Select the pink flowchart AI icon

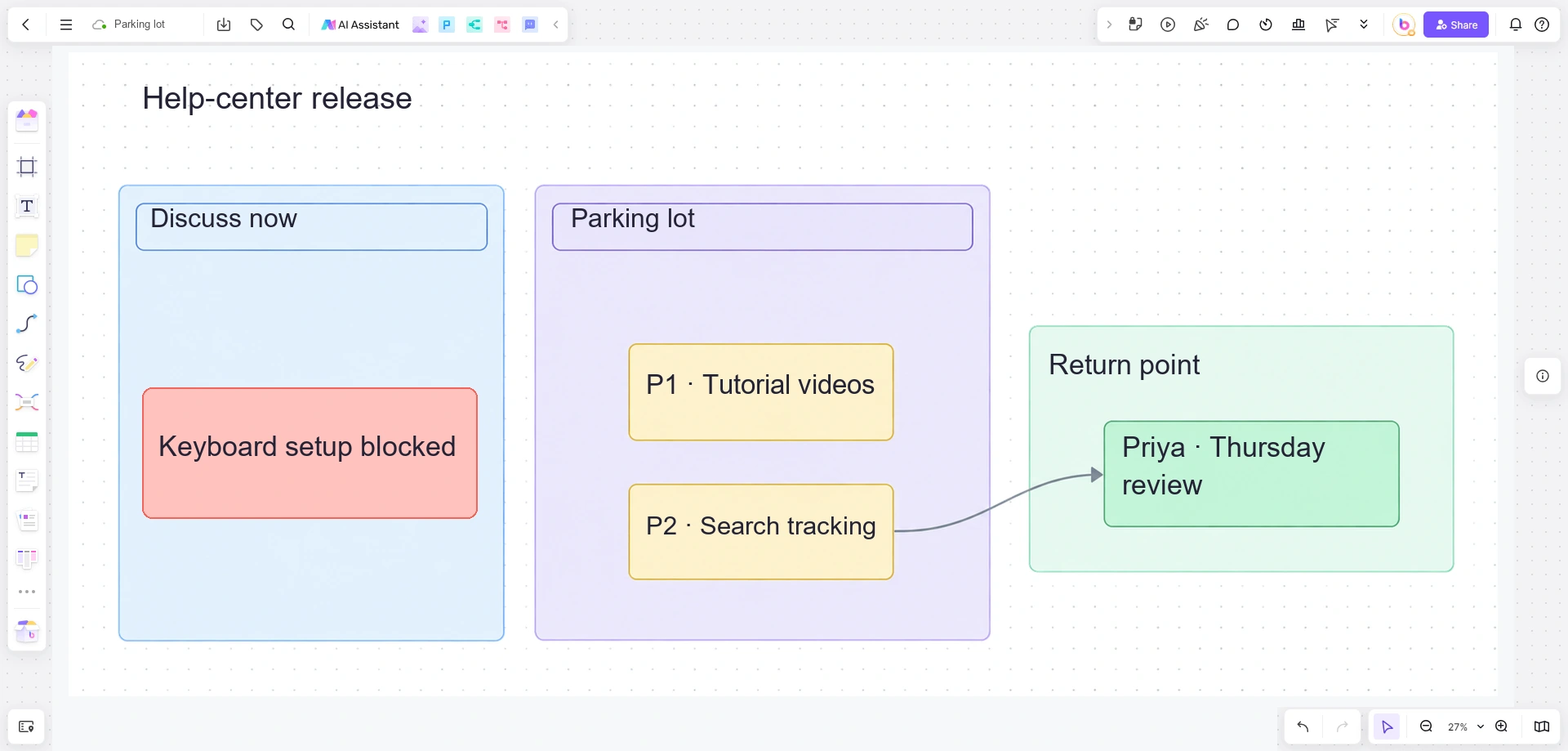pyautogui.click(x=502, y=25)
